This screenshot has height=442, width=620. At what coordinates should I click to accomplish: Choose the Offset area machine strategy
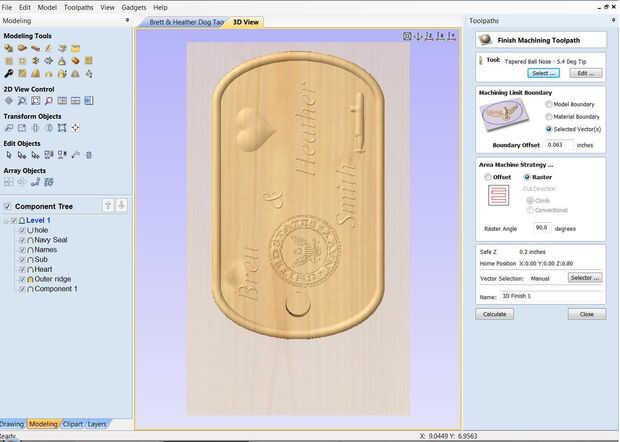(488, 177)
